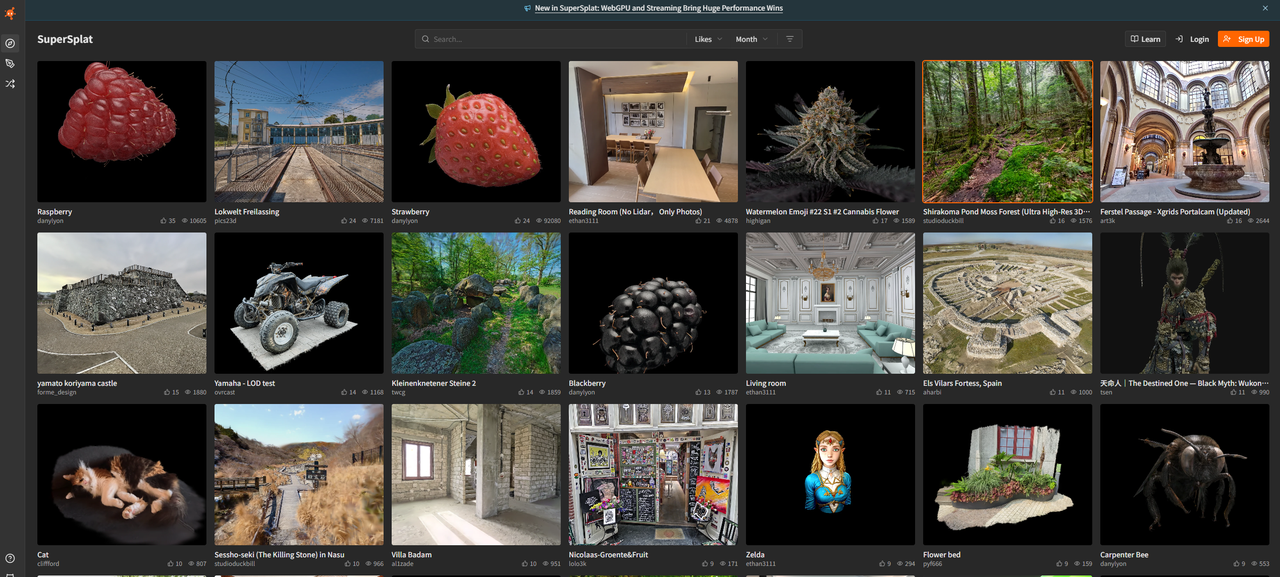Open the editor pen icon in sidebar
Screen dimensions: 1280x577
[x=10, y=63]
